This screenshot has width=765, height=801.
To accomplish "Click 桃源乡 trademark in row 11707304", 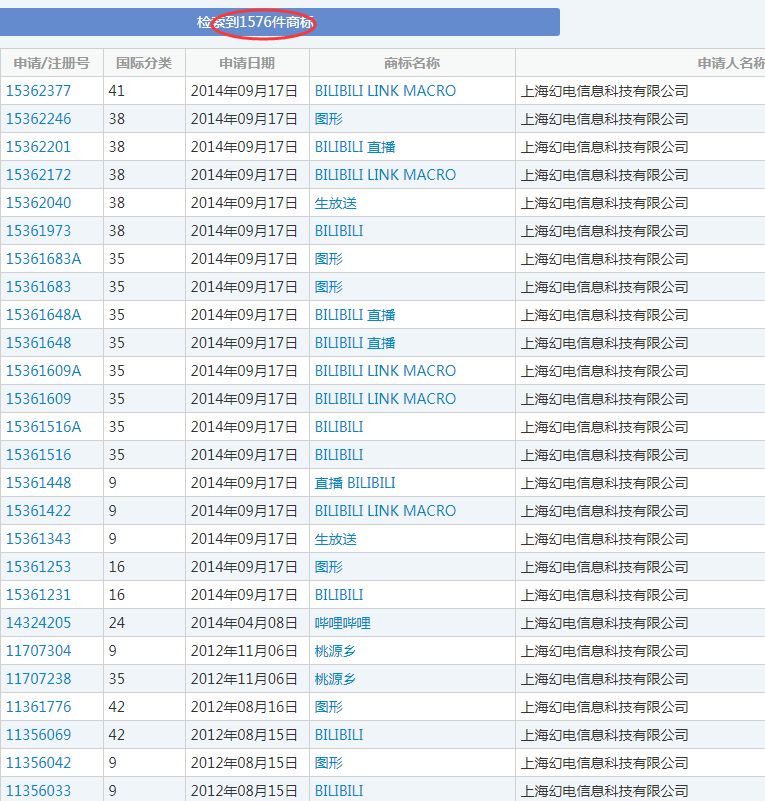I will tap(335, 651).
